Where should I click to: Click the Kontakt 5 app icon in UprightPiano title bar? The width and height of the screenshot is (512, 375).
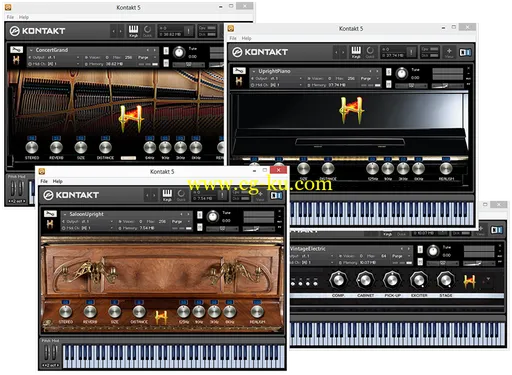231,28
